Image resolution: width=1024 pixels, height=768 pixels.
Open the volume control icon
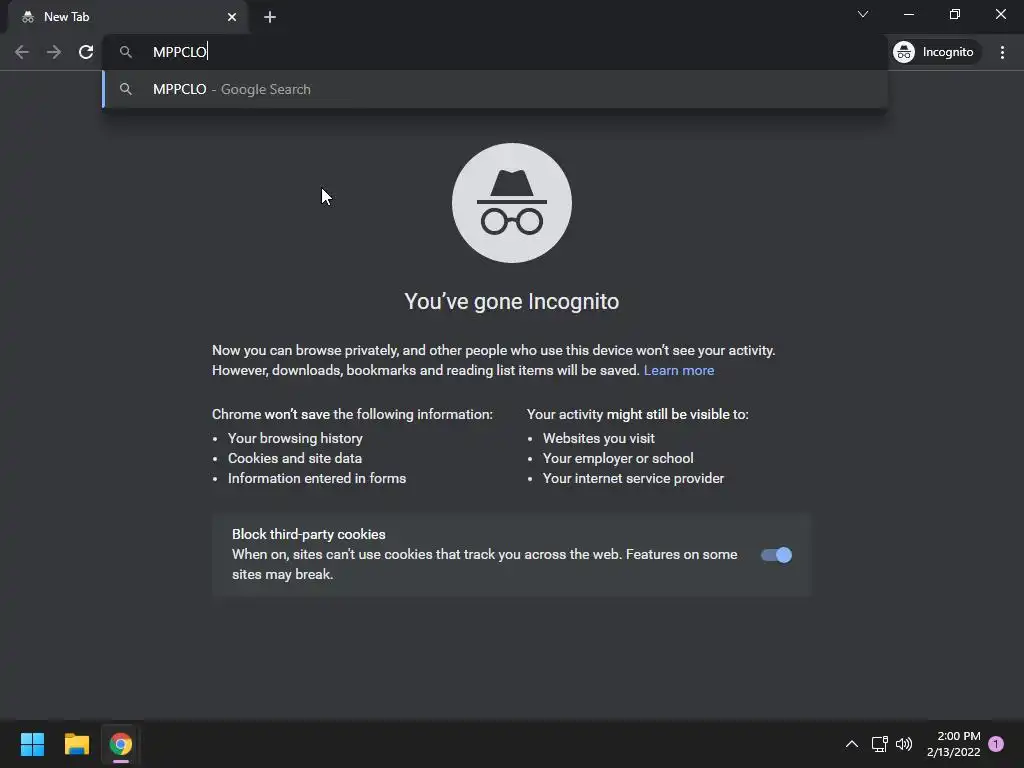point(904,744)
